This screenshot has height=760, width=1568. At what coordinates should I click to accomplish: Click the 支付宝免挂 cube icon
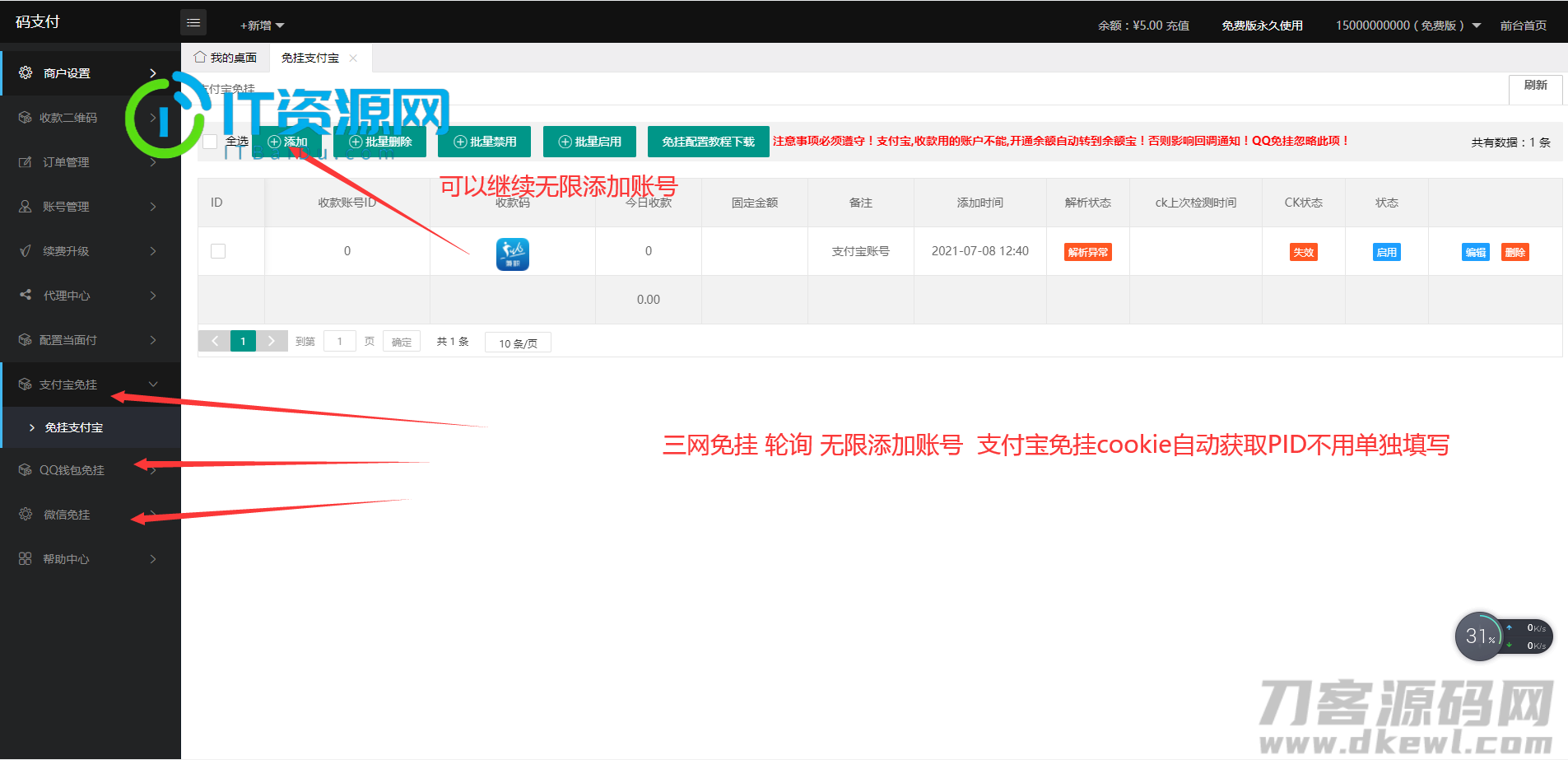[x=26, y=385]
